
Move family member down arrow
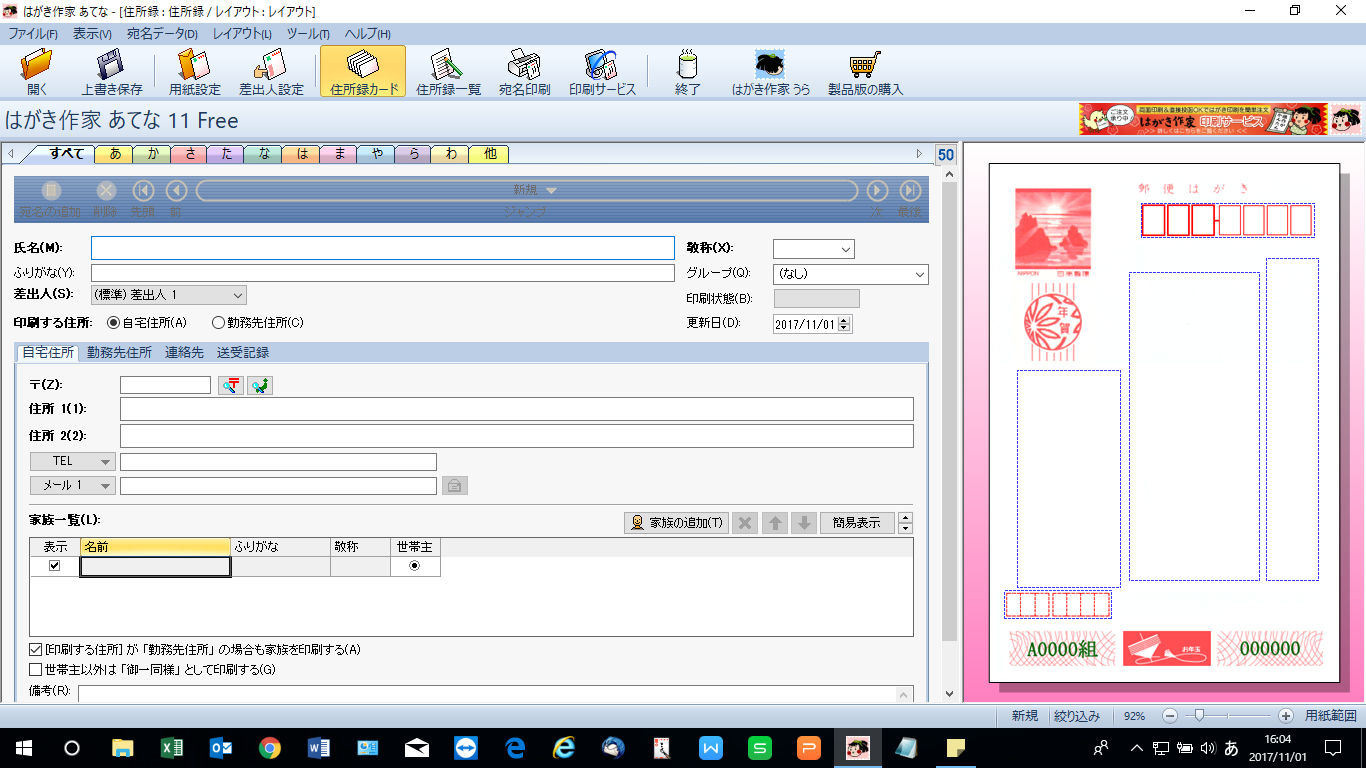pos(804,523)
